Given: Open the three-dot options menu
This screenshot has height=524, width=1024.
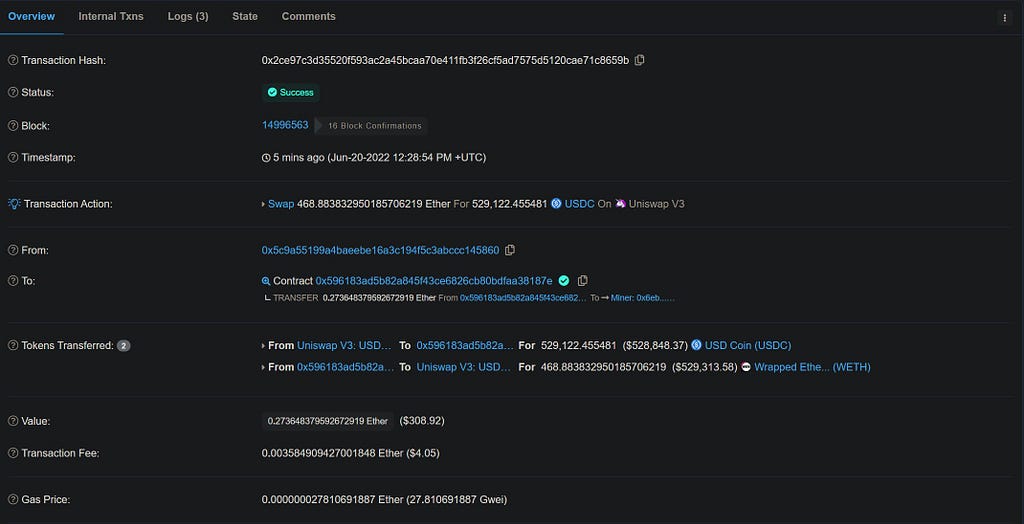Looking at the screenshot, I should 1004,18.
